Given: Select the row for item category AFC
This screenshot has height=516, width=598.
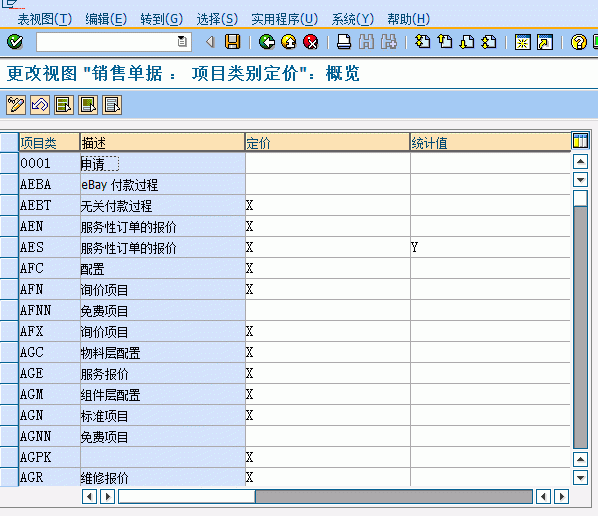Looking at the screenshot, I should [x=9, y=268].
